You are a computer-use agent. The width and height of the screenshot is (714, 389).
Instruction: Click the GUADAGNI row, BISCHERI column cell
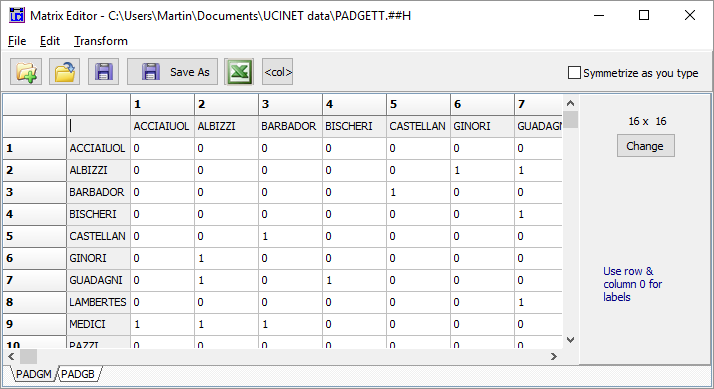click(354, 280)
